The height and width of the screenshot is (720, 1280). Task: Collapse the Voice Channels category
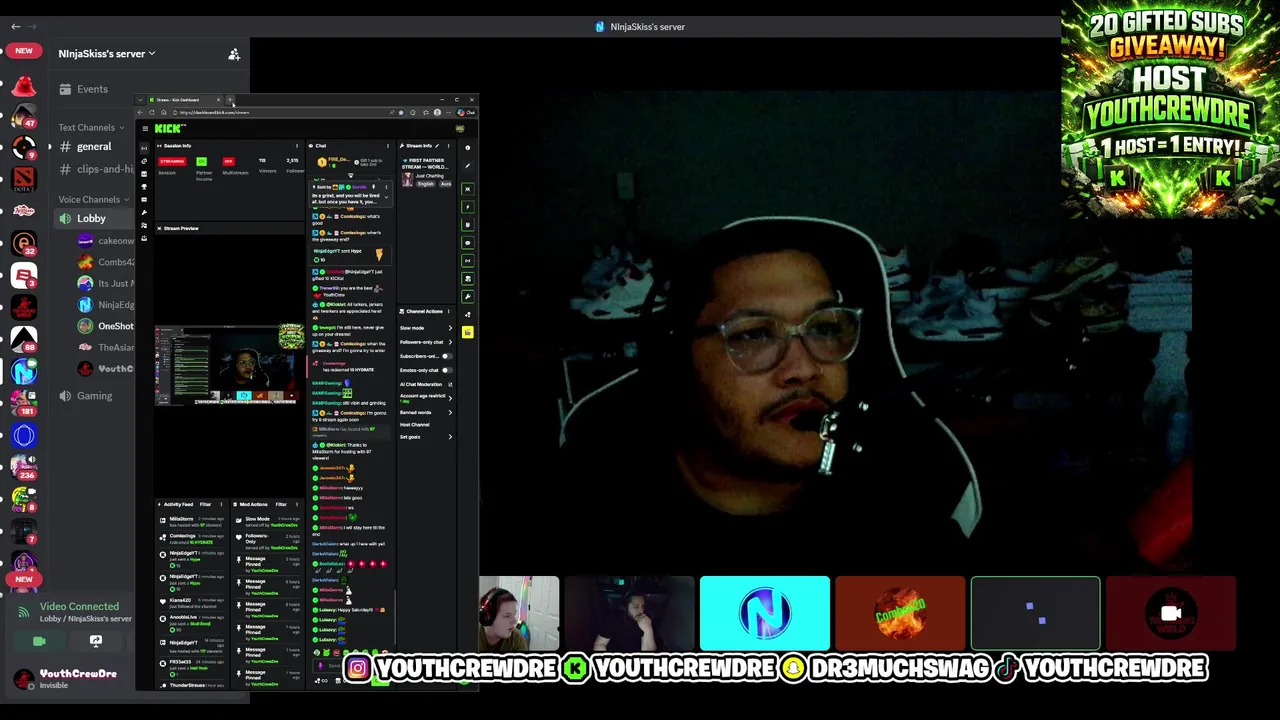(94, 199)
